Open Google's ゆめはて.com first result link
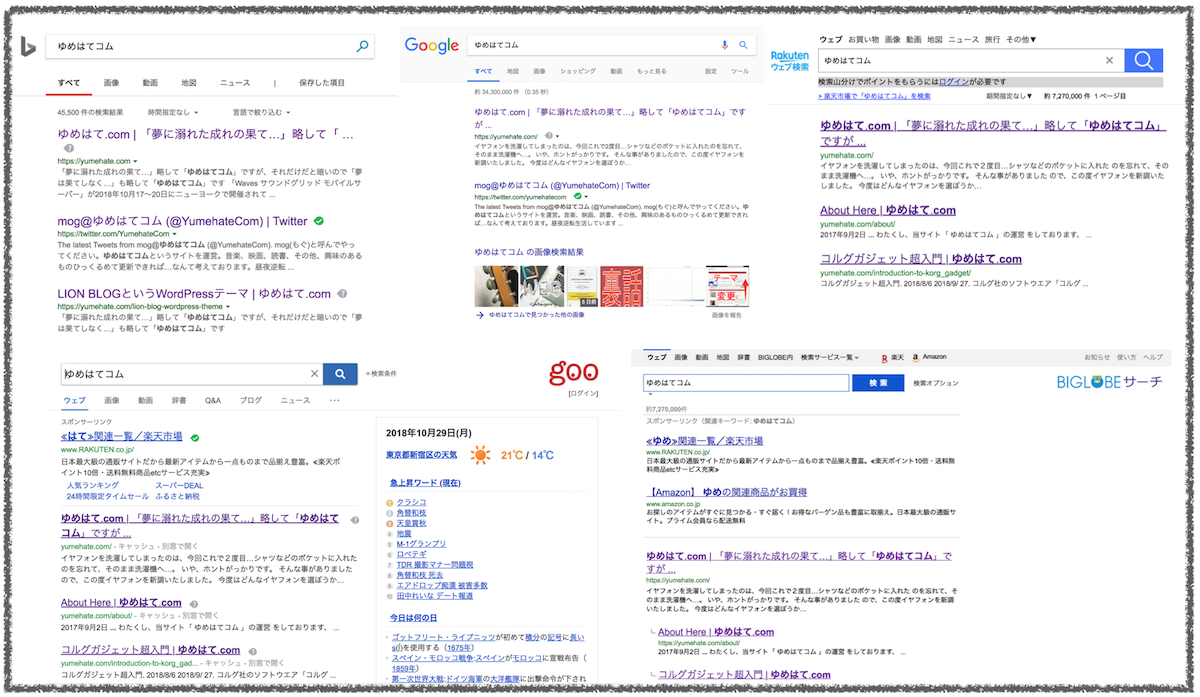1200x697 pixels. (609, 116)
